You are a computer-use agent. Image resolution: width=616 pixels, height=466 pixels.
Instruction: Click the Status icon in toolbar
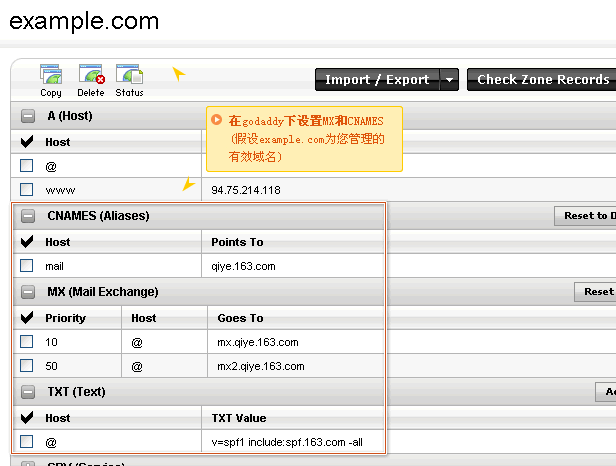tap(130, 81)
